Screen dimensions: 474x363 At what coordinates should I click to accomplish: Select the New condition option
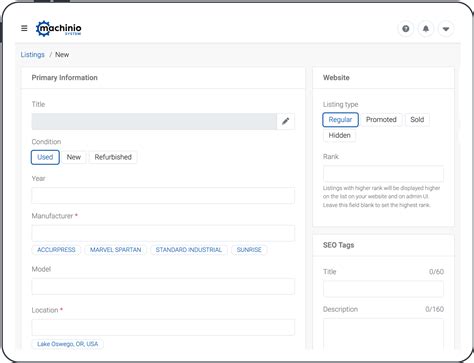(74, 157)
